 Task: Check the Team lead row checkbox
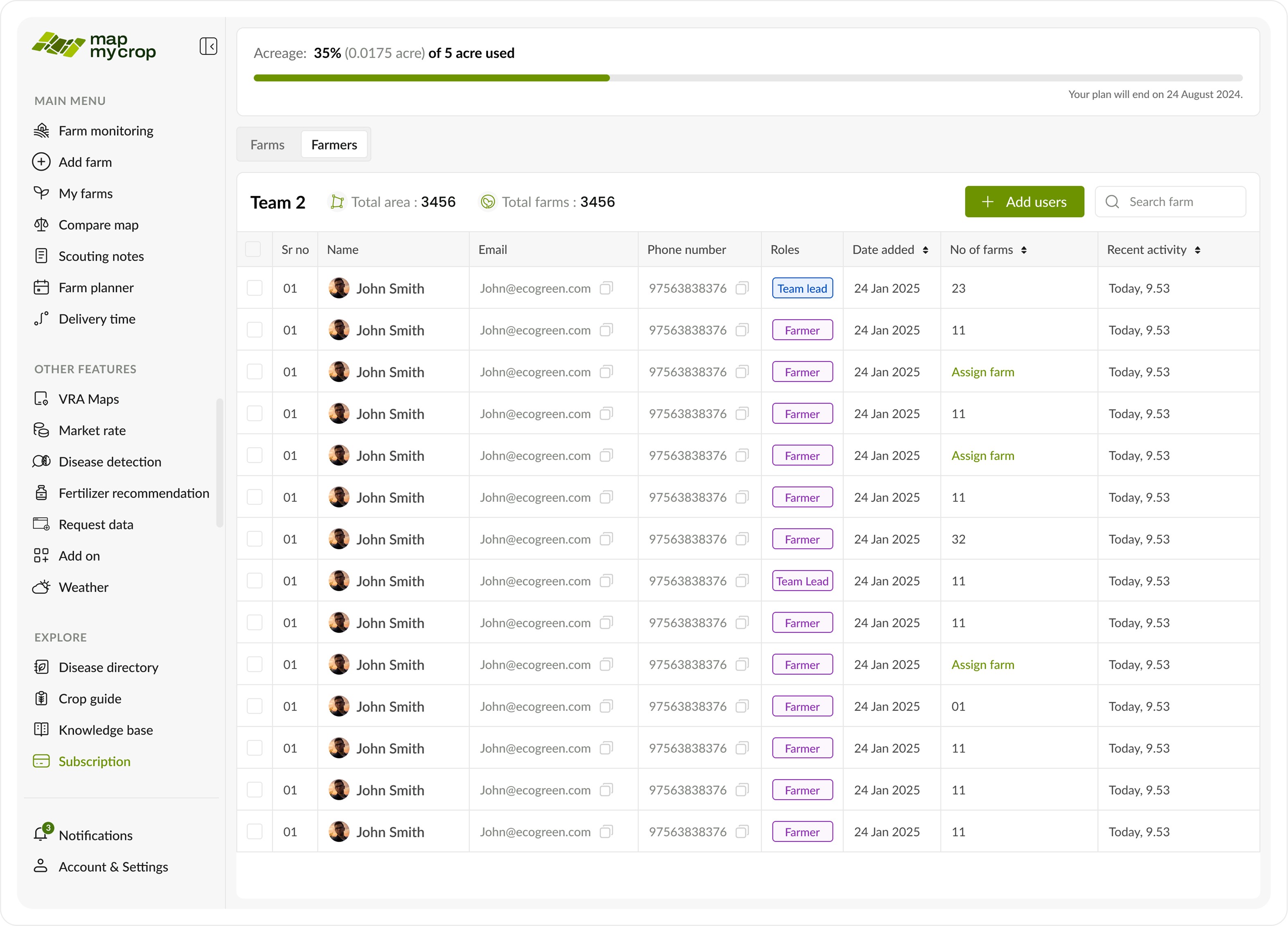(254, 288)
